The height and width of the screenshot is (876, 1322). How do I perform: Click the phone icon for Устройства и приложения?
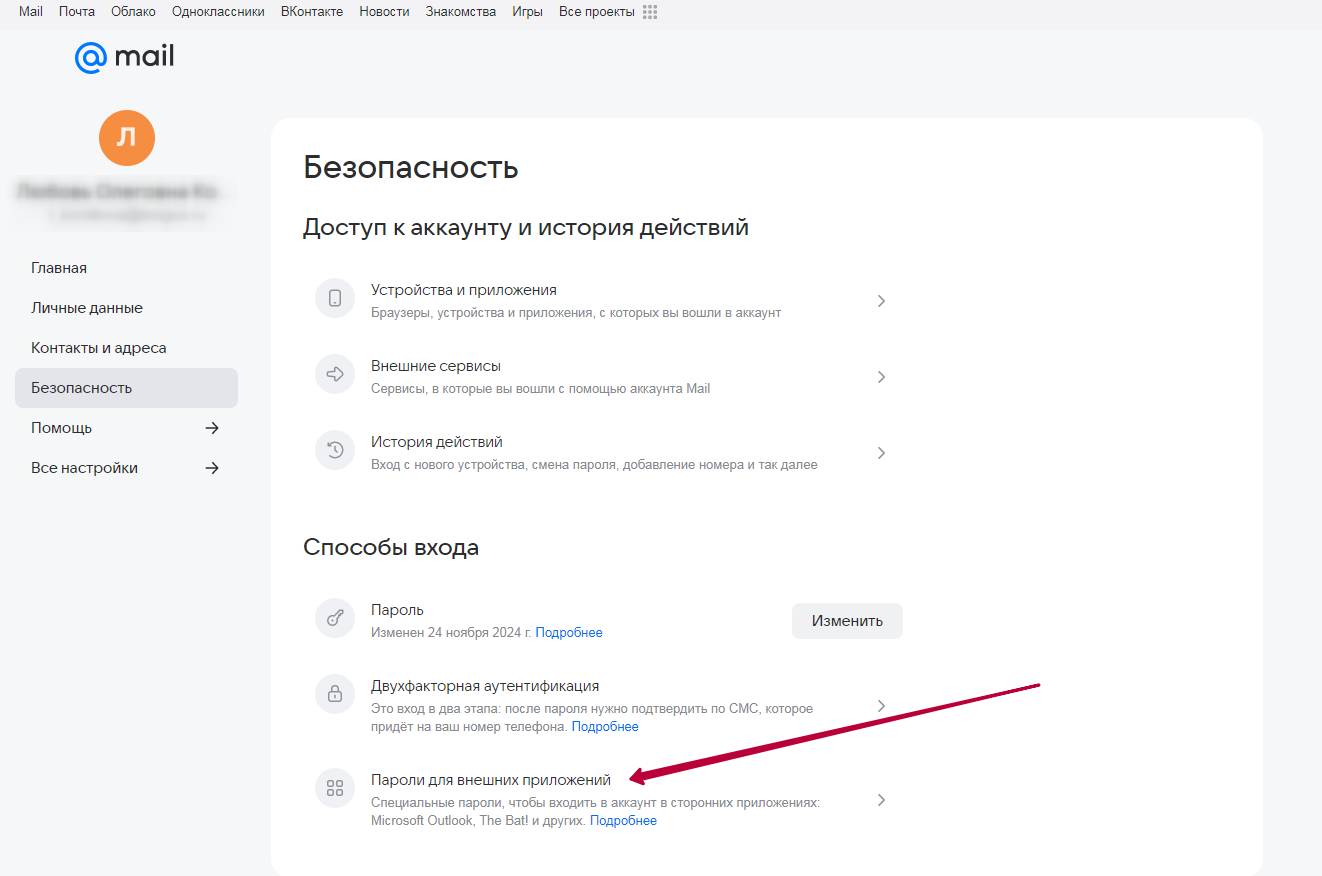pyautogui.click(x=335, y=298)
